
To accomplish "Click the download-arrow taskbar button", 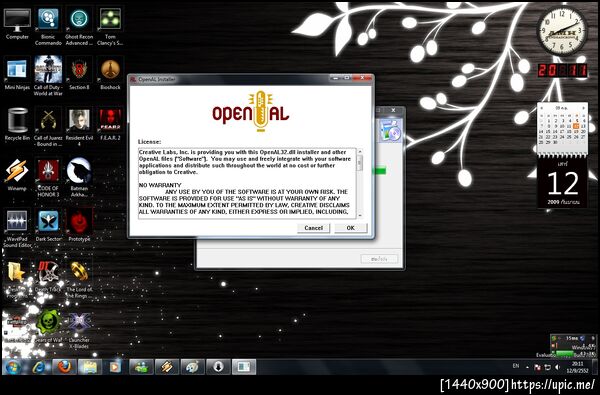I will coord(218,367).
